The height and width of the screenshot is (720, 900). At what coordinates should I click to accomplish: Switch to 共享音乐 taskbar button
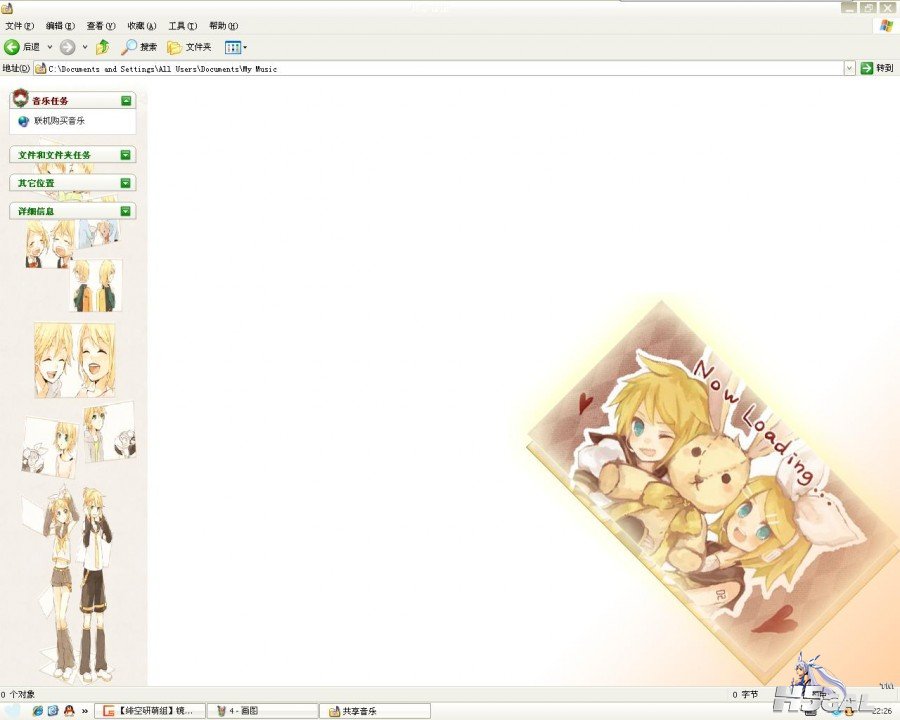[375, 711]
